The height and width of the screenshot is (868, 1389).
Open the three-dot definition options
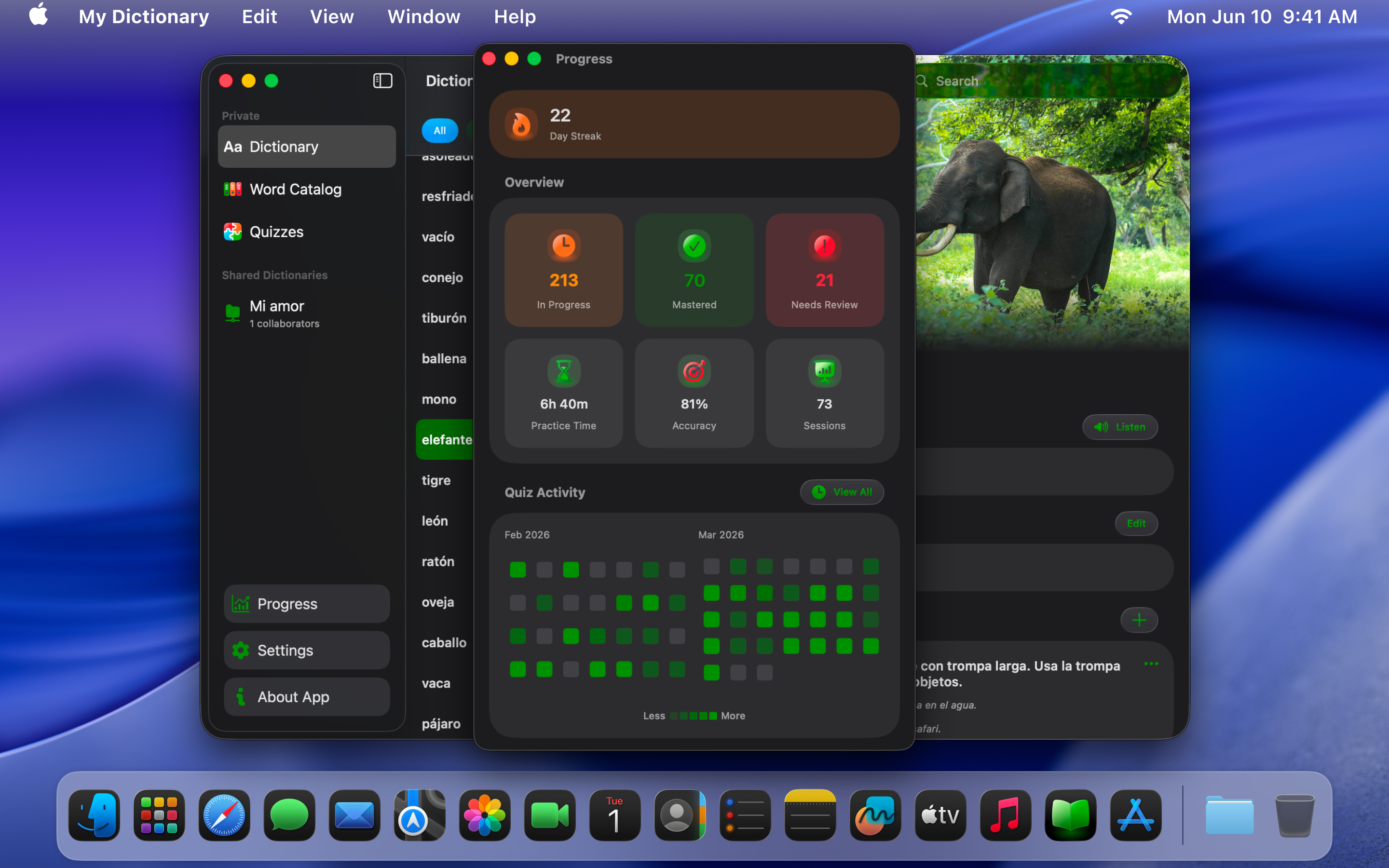(x=1151, y=664)
